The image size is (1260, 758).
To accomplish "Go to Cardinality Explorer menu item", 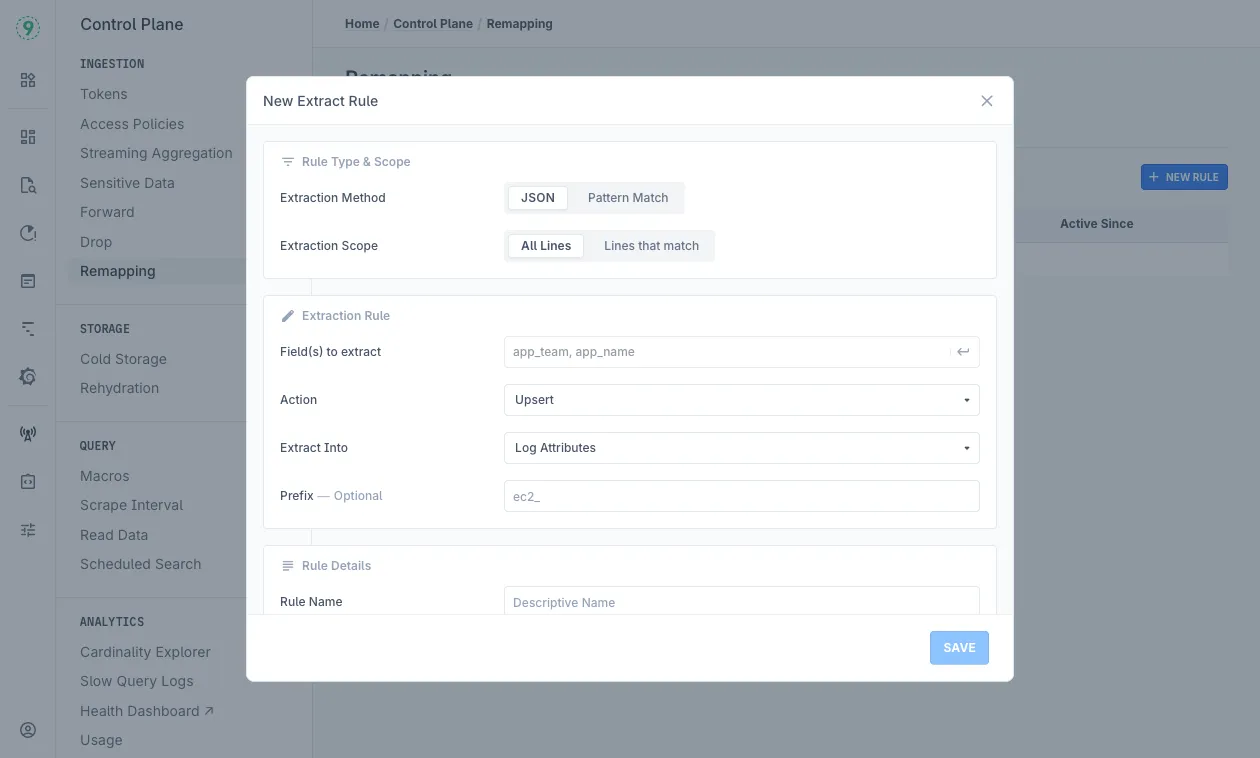I will click(145, 652).
